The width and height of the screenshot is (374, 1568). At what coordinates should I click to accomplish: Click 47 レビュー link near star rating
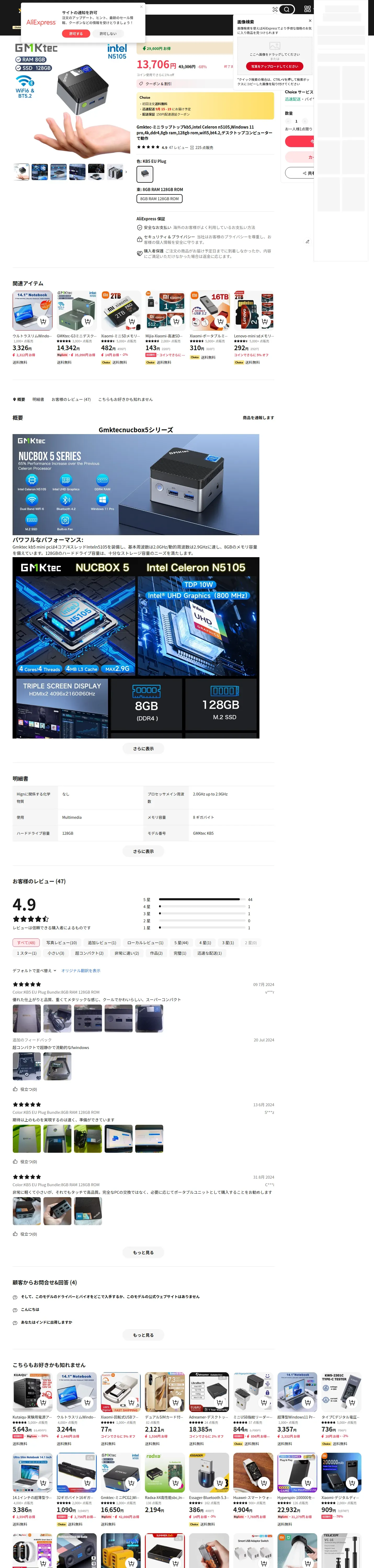tap(178, 147)
